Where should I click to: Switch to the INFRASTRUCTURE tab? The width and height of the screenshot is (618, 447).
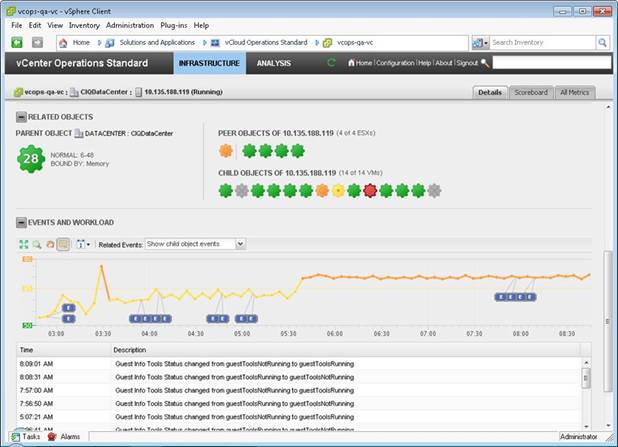(x=209, y=63)
